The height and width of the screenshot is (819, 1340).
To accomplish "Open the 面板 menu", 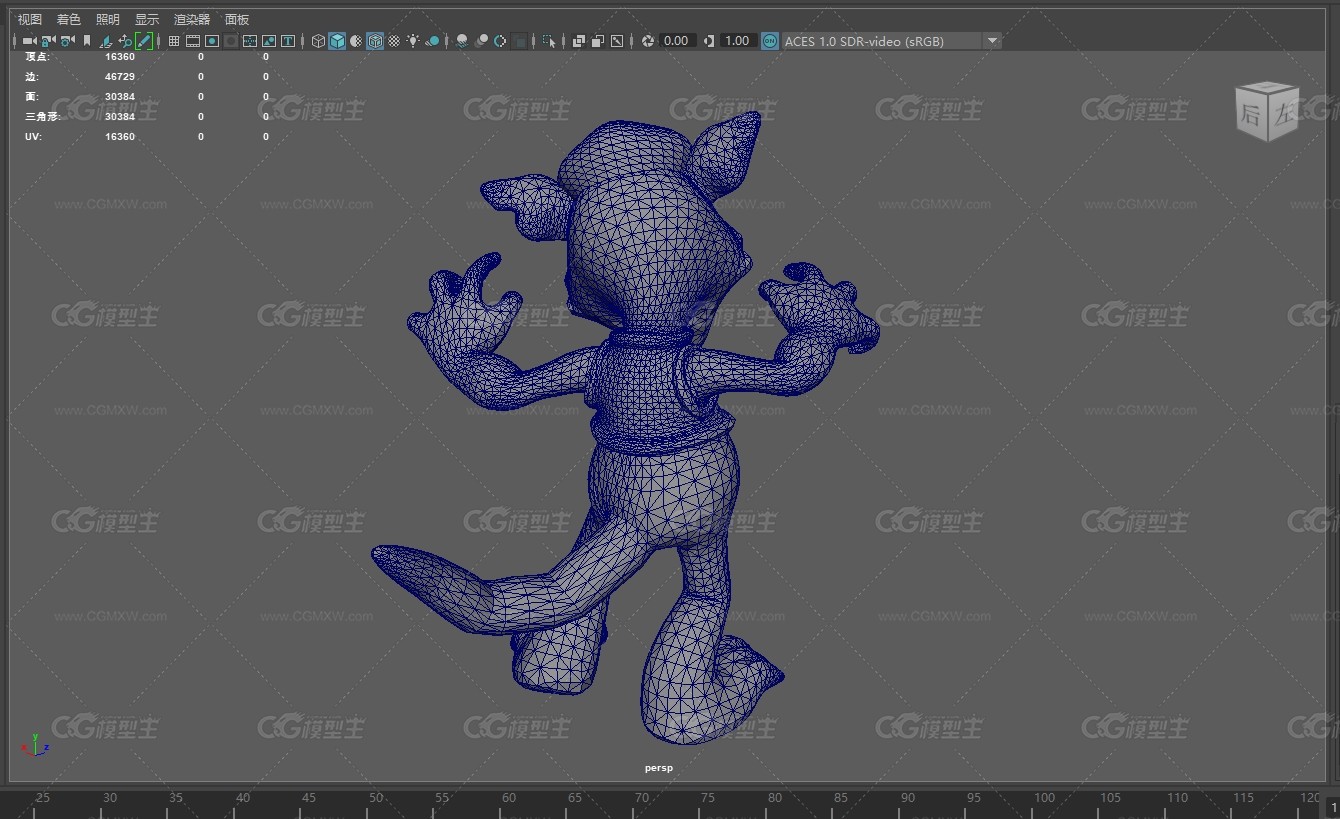I will (x=237, y=19).
